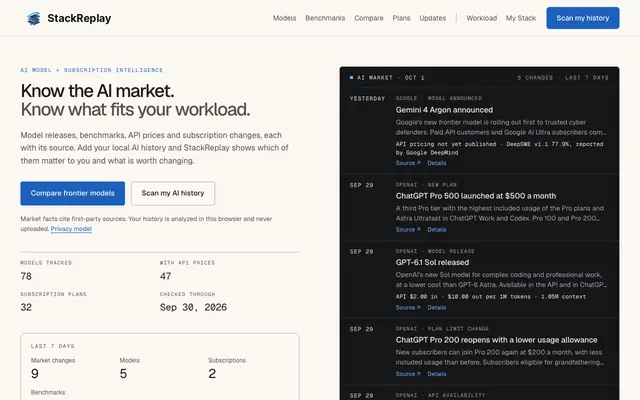The width and height of the screenshot is (640, 400).
Task: Click the YESTERDAY date label
Action: [367, 98]
